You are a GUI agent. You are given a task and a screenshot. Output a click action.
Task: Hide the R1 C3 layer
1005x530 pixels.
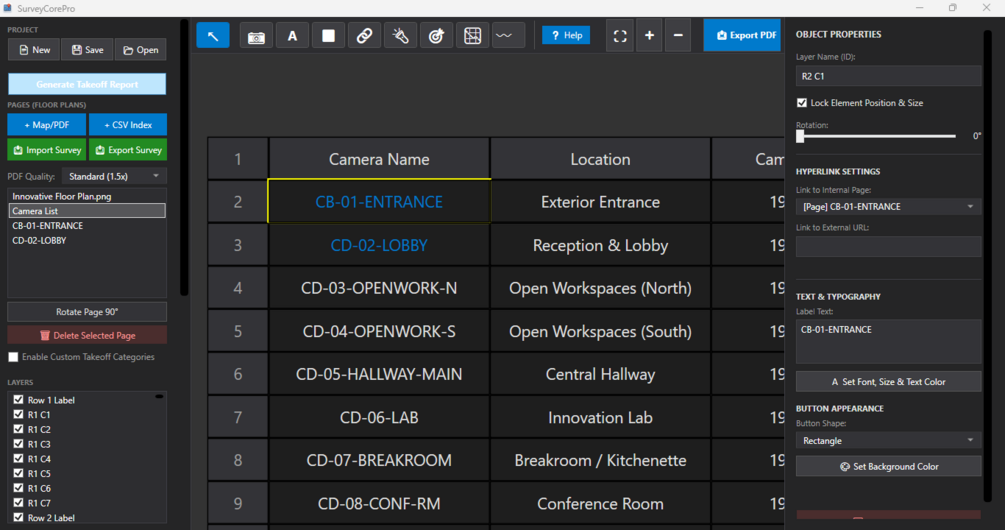click(x=18, y=444)
